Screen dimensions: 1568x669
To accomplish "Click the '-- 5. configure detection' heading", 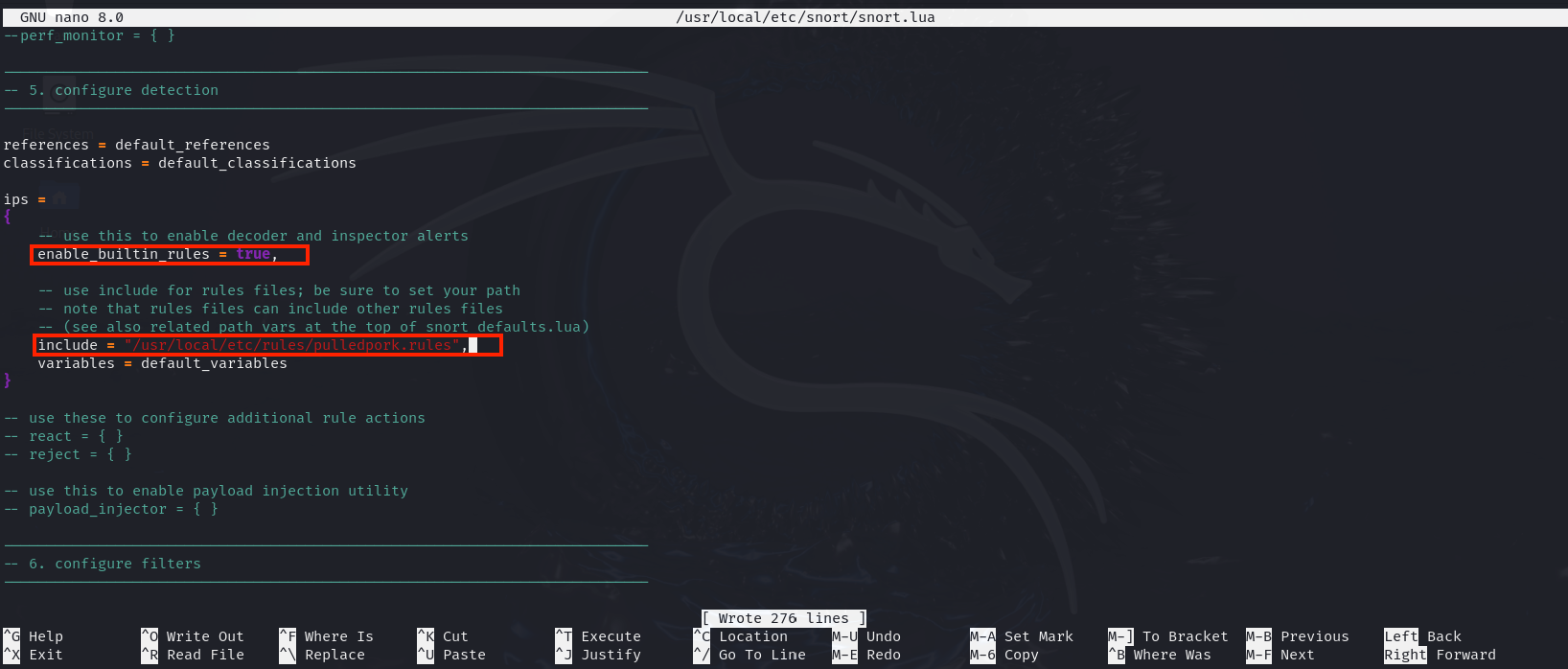I will click(111, 90).
